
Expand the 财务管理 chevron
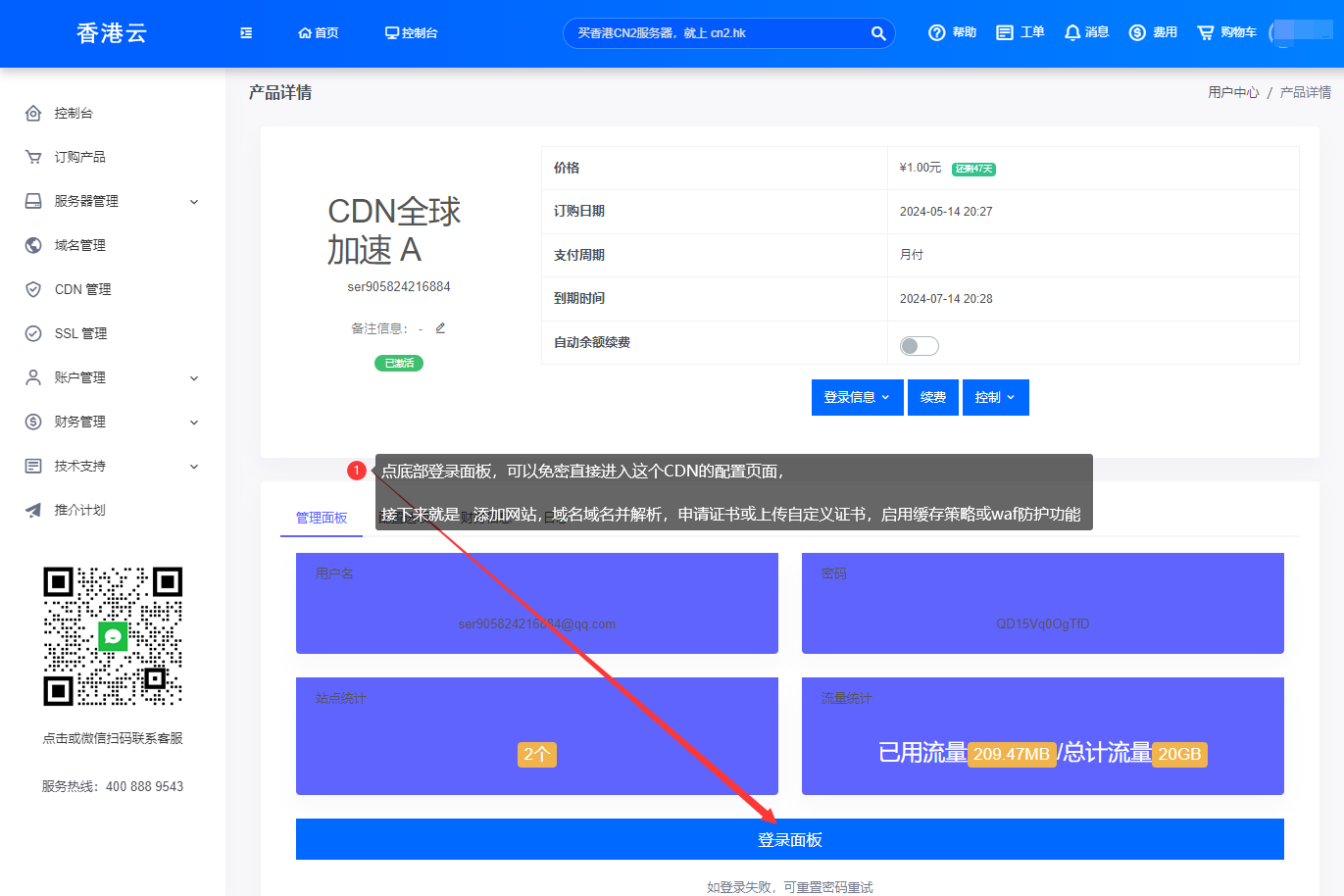[x=194, y=423]
